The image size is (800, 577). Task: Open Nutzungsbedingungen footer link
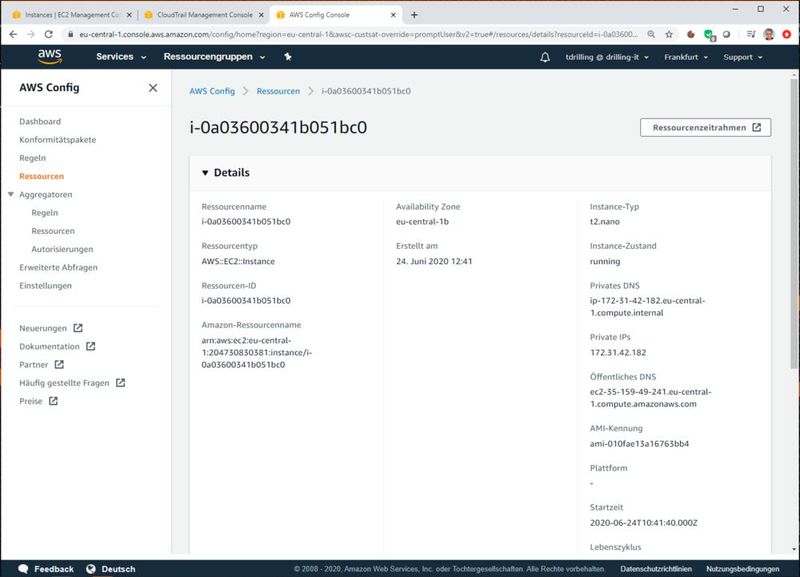tap(743, 569)
